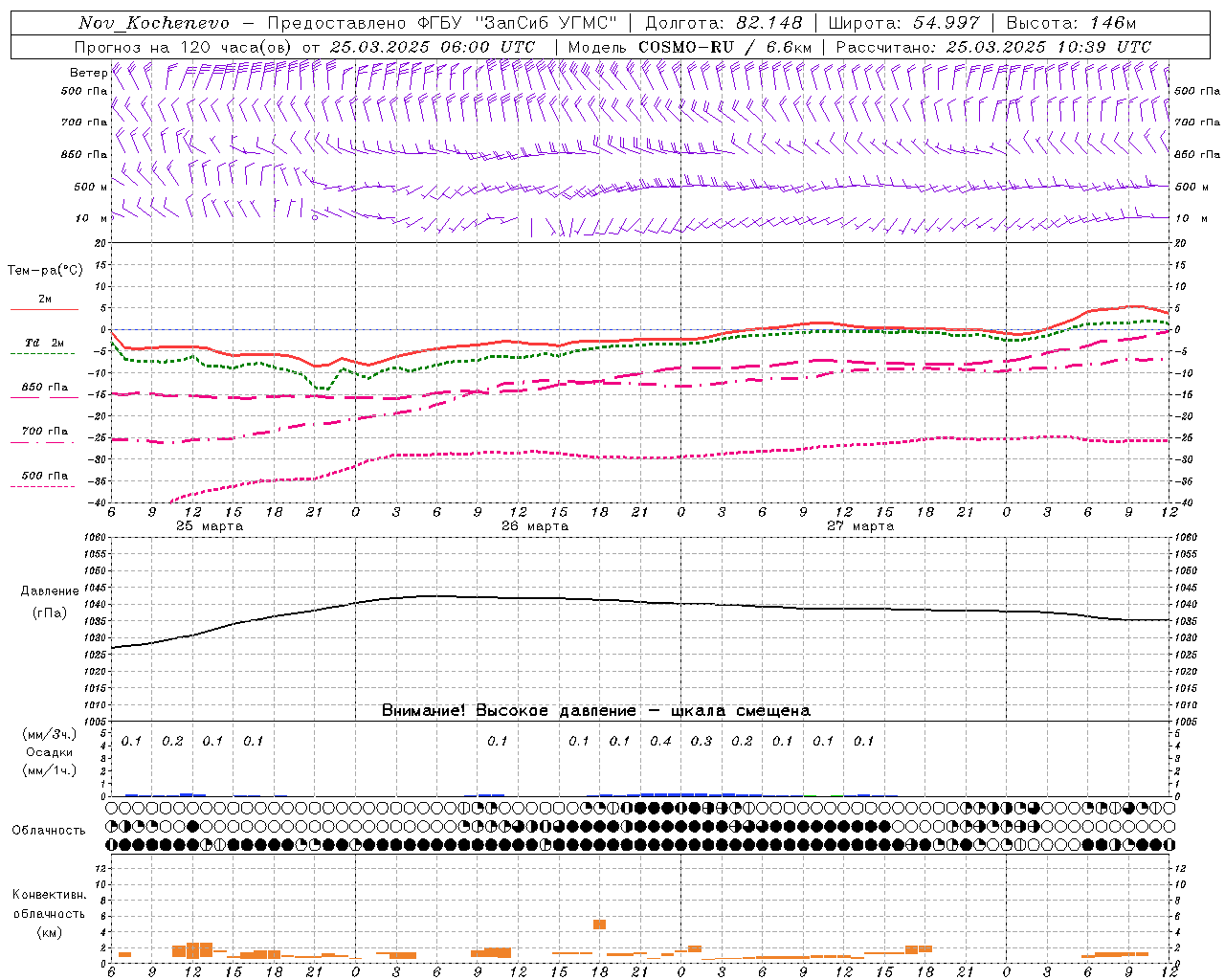Click the Осадки precipitation label
This screenshot has height=980, width=1225.
(x=50, y=752)
